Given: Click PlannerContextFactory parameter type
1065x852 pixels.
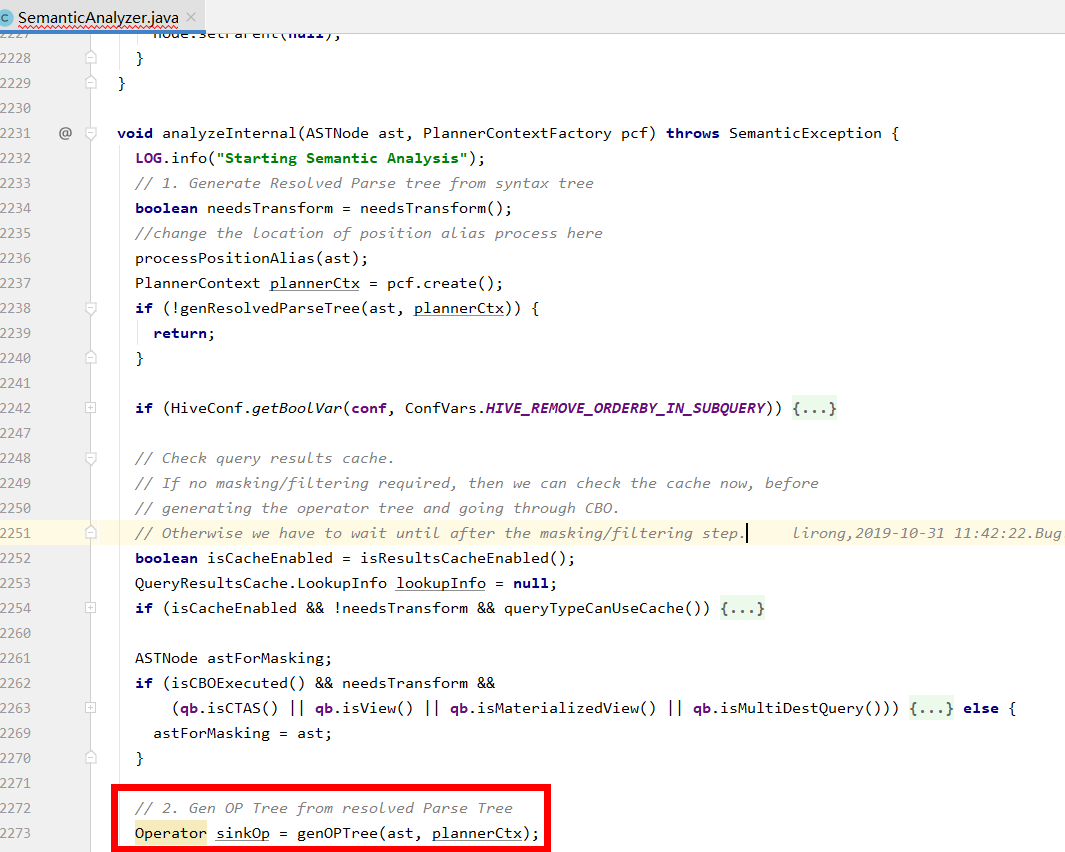Looking at the screenshot, I should pos(517,133).
